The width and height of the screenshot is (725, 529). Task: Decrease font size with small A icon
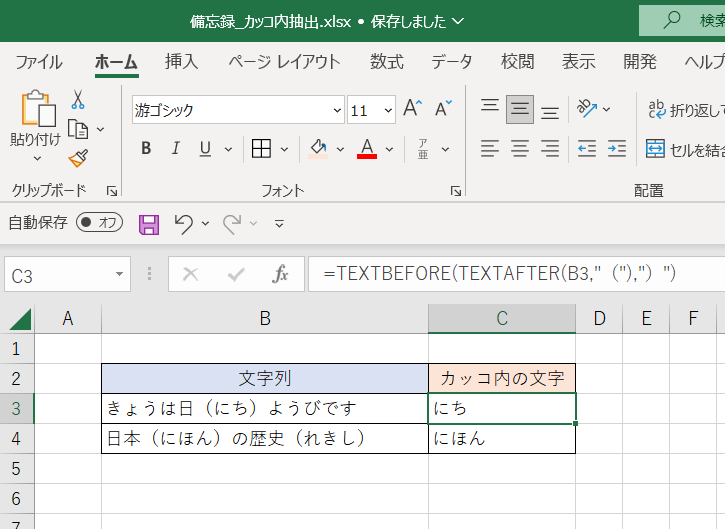[x=443, y=109]
